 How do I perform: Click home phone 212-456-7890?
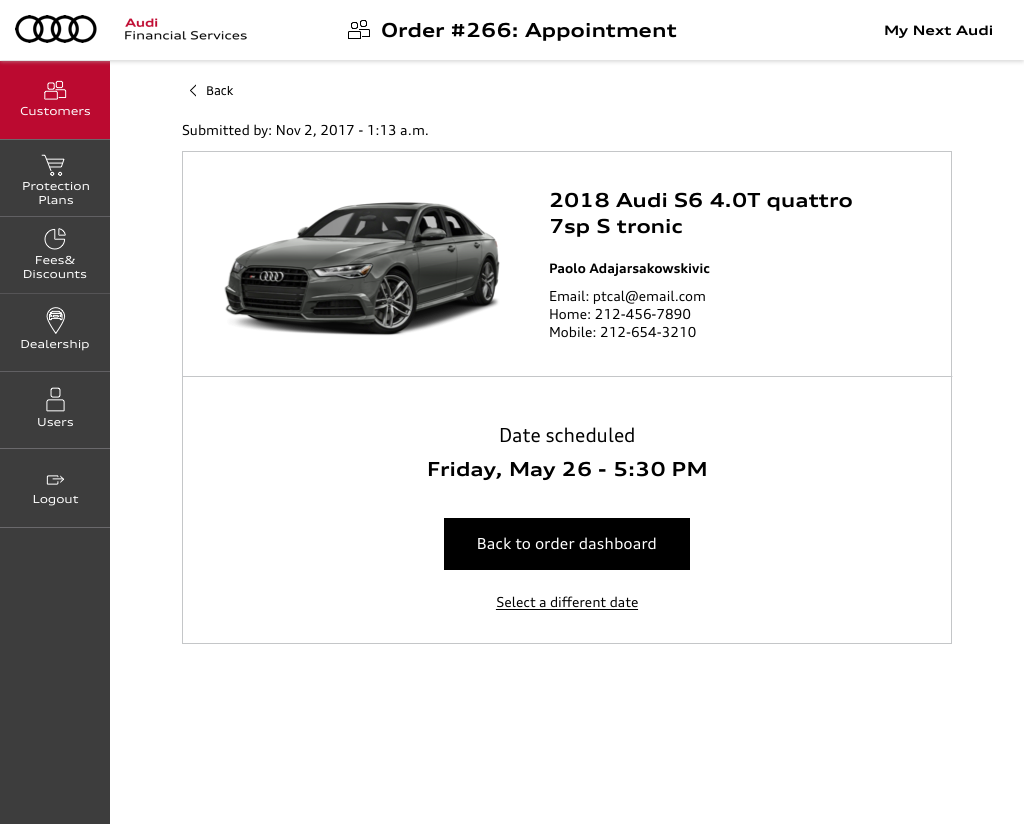[643, 314]
